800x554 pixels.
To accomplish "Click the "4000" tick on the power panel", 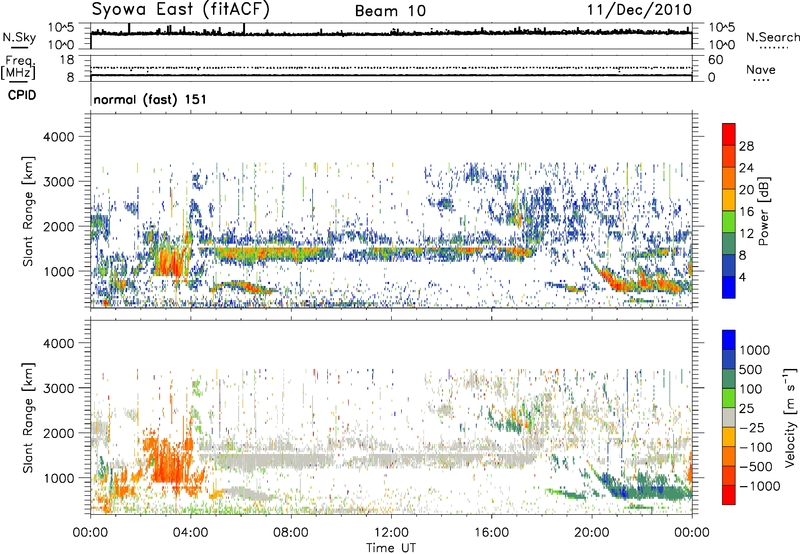I will click(x=58, y=137).
